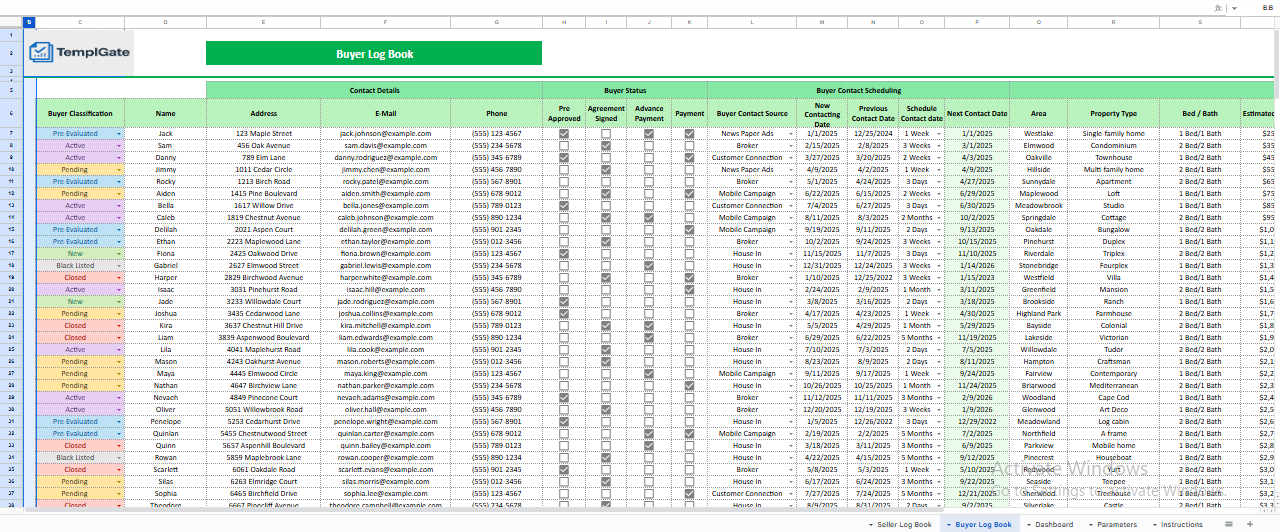Select column E header
Viewport: 1280px width, 532px height.
click(x=264, y=22)
